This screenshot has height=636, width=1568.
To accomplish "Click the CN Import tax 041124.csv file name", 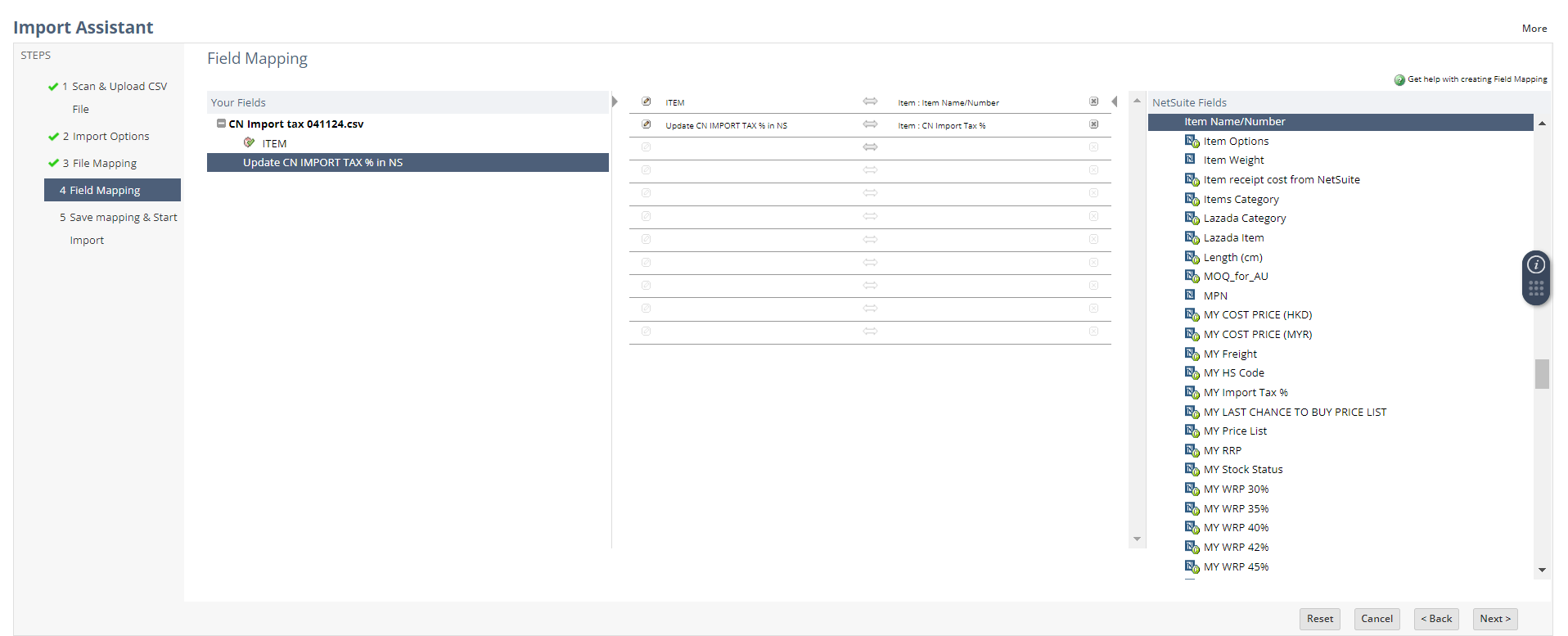I will [296, 124].
